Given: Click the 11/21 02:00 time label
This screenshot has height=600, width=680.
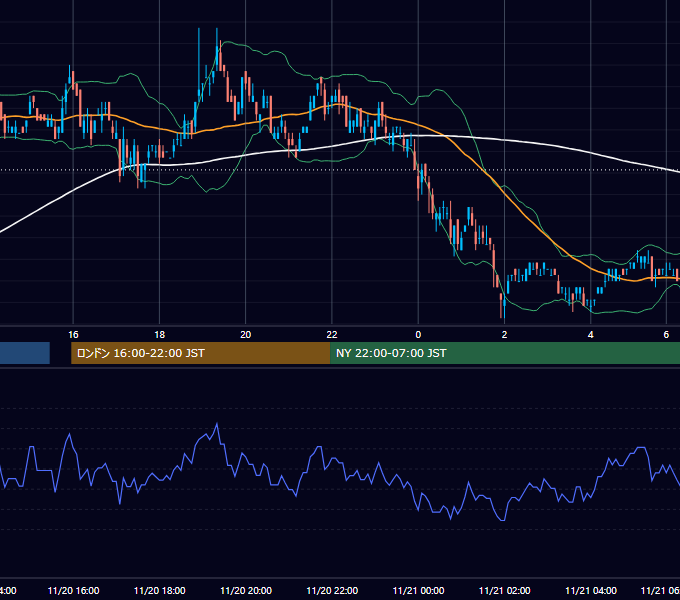Looking at the screenshot, I should tap(504, 590).
